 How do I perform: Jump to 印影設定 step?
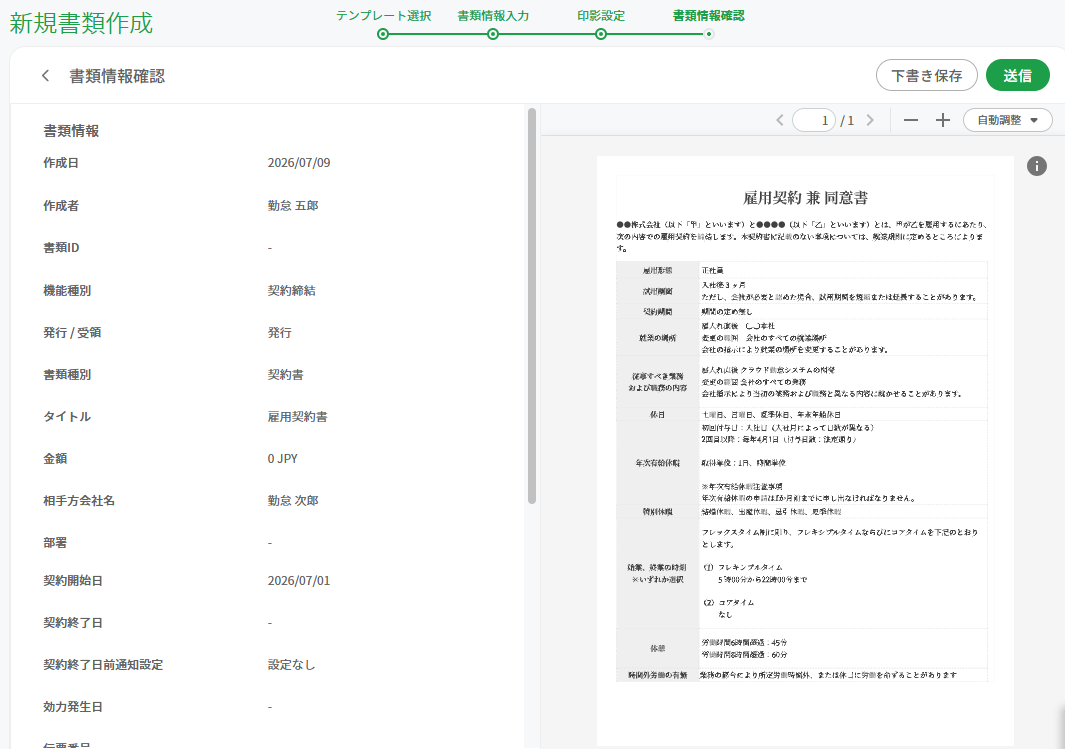point(601,16)
